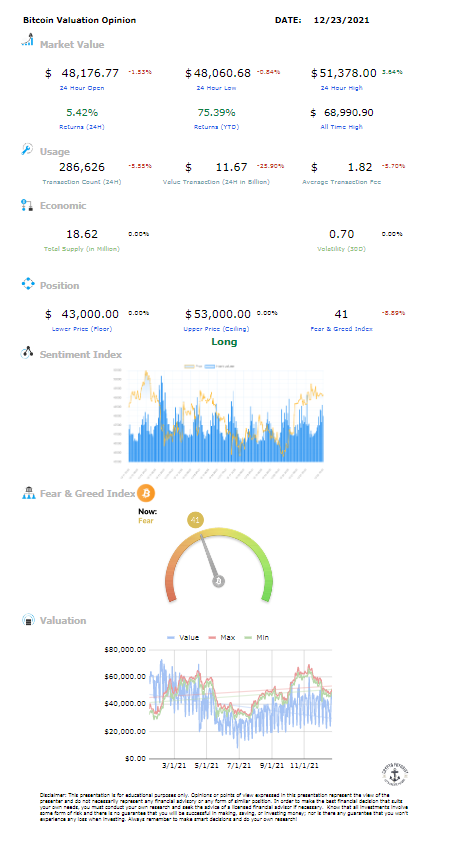Toggle the Max series in Valuation legend
453x843 pixels.
pos(222,638)
